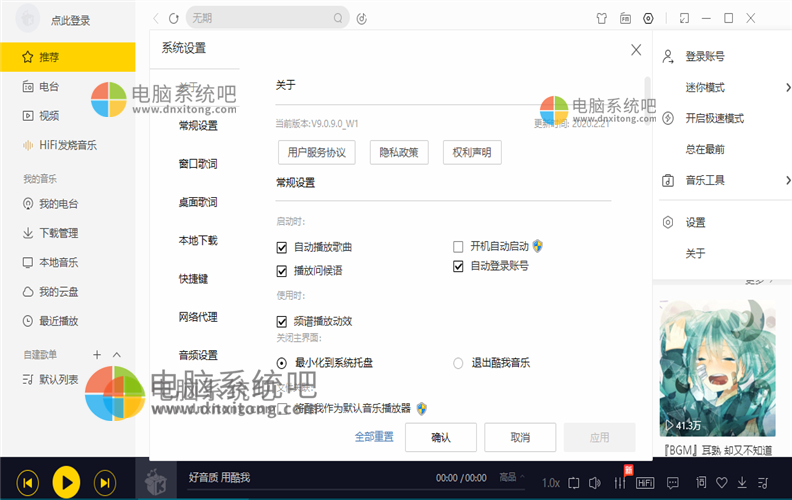Viewport: 792px width, 500px height.
Task: Open the 音频设置 settings tab
Action: (x=198, y=355)
